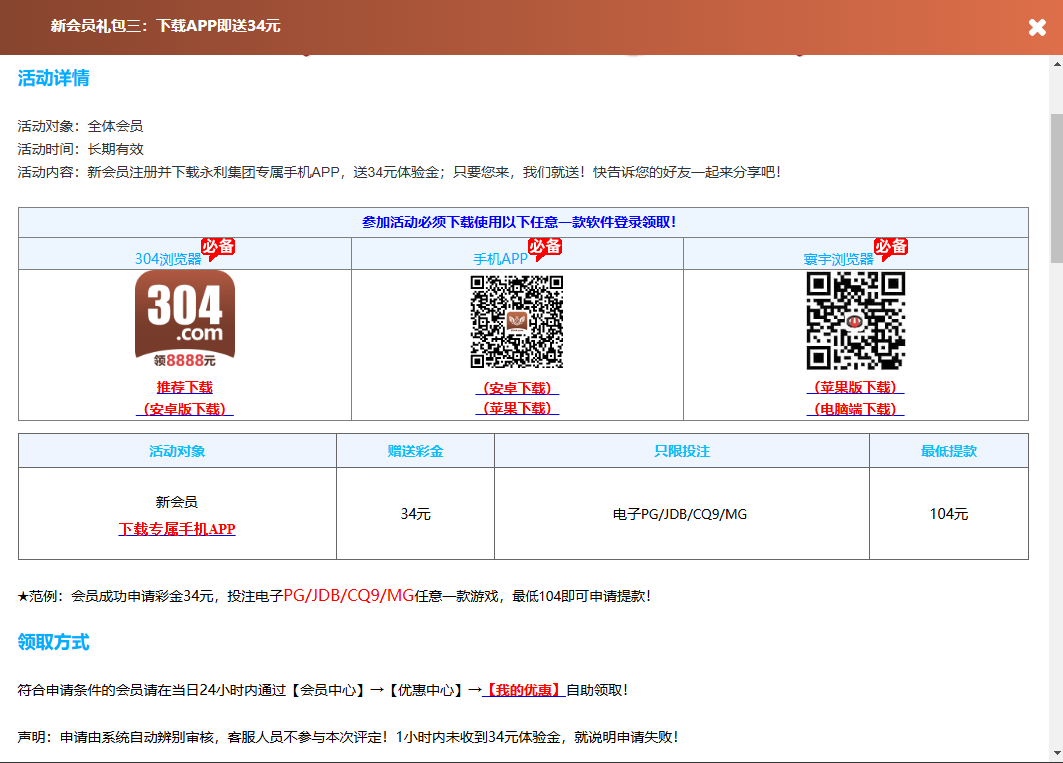Click the 寰宇浏览器 QR code image
1063x763 pixels.
[x=855, y=321]
